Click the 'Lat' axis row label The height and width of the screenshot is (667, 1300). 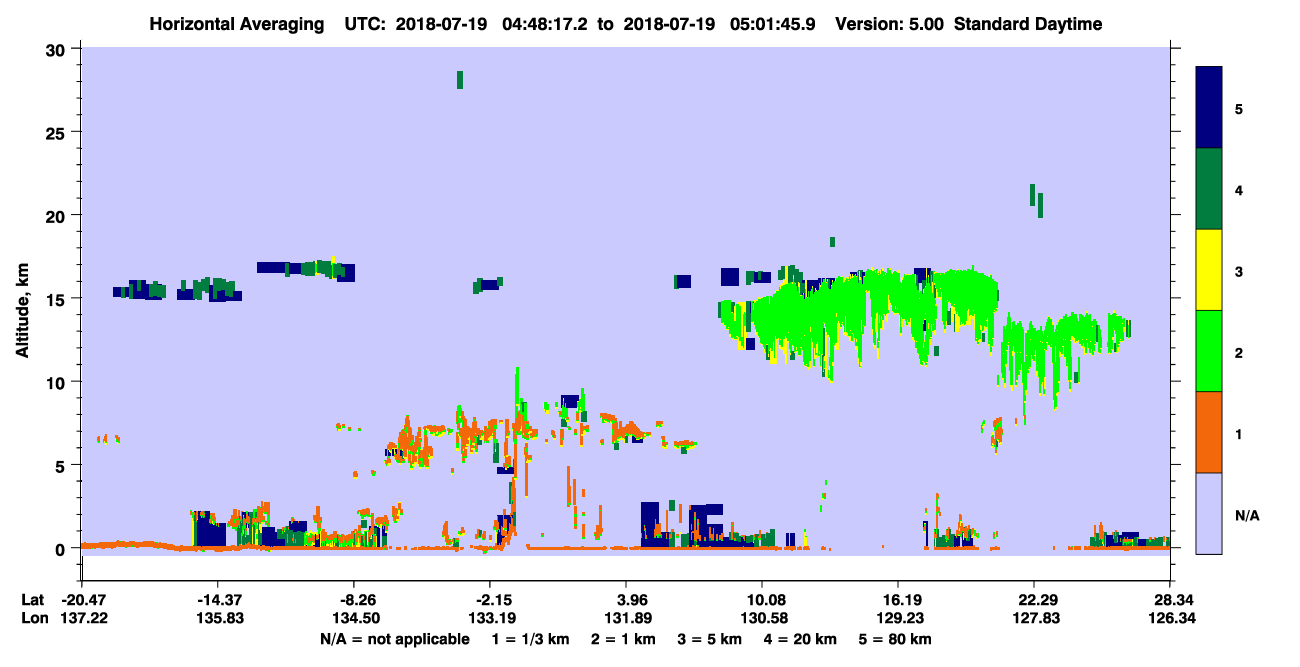pyautogui.click(x=32, y=600)
